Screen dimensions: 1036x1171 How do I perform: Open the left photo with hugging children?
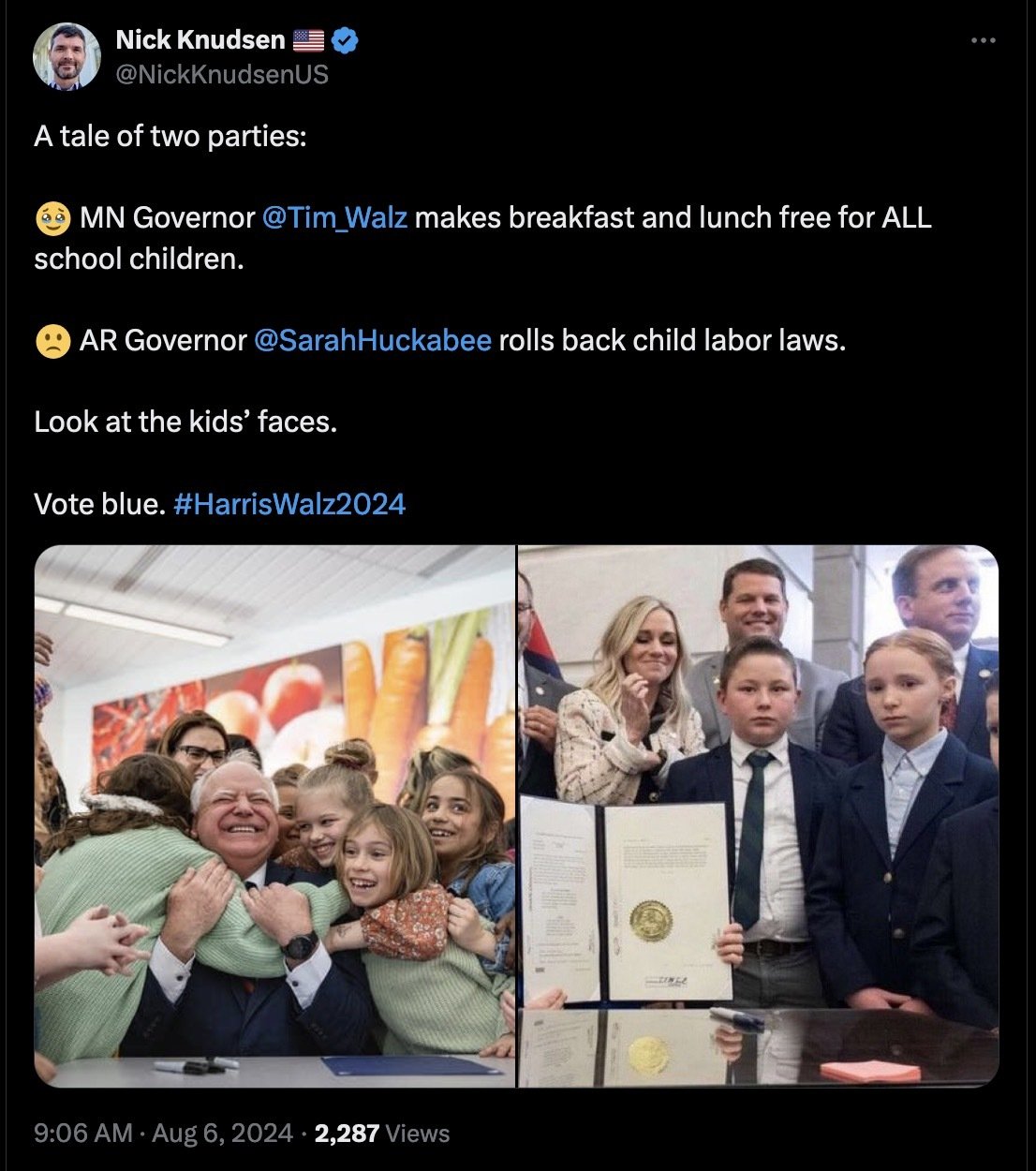pos(274,816)
